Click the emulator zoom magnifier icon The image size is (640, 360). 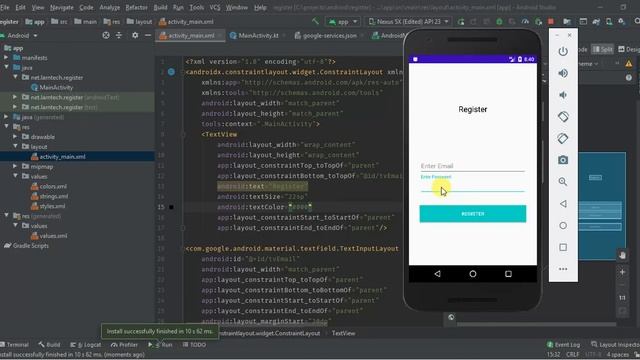[x=563, y=182]
